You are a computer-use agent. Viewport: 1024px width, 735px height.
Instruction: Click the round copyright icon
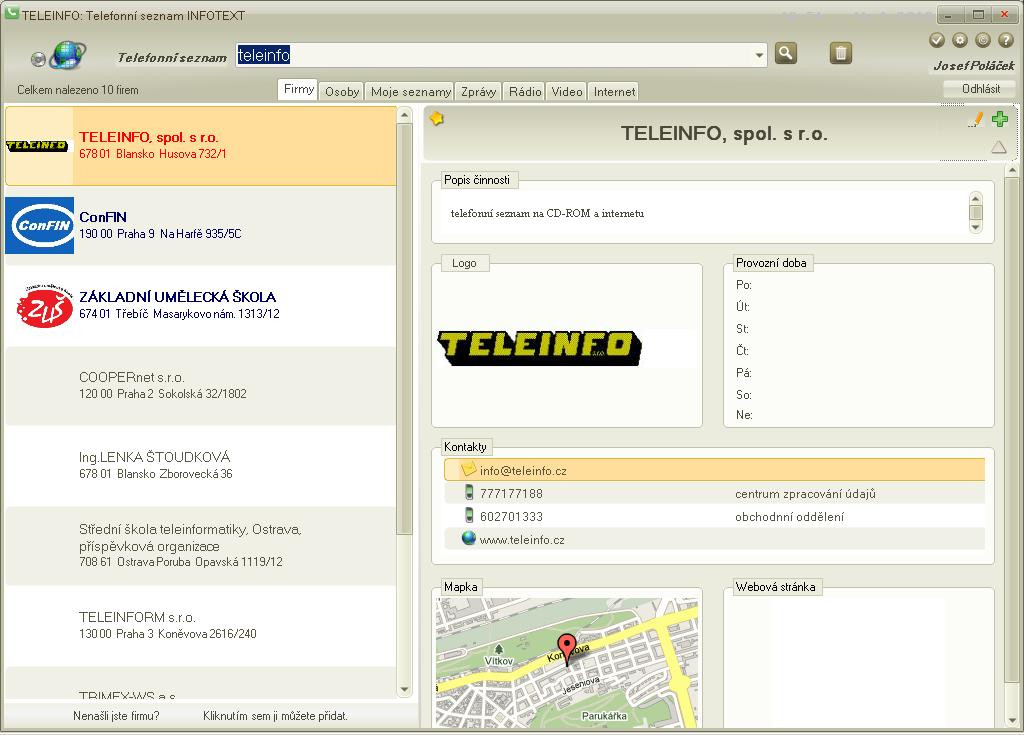click(x=982, y=41)
